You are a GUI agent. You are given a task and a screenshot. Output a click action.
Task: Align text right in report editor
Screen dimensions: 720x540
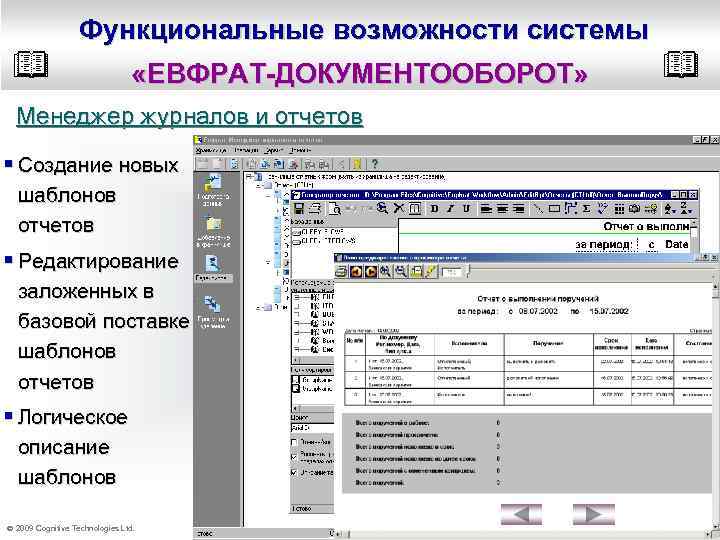click(518, 209)
